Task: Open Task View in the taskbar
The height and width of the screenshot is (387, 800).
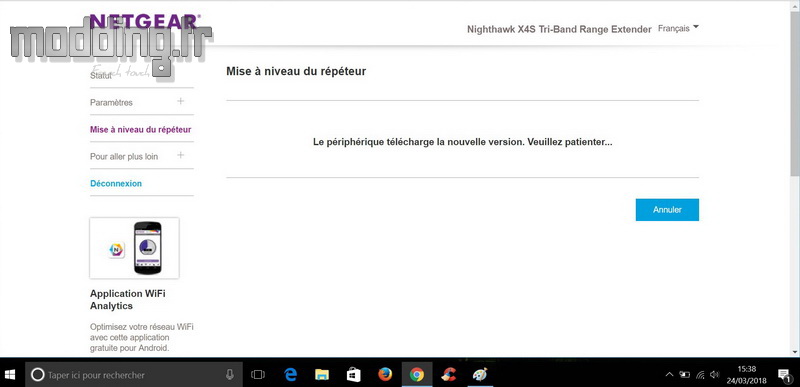Action: click(x=258, y=375)
